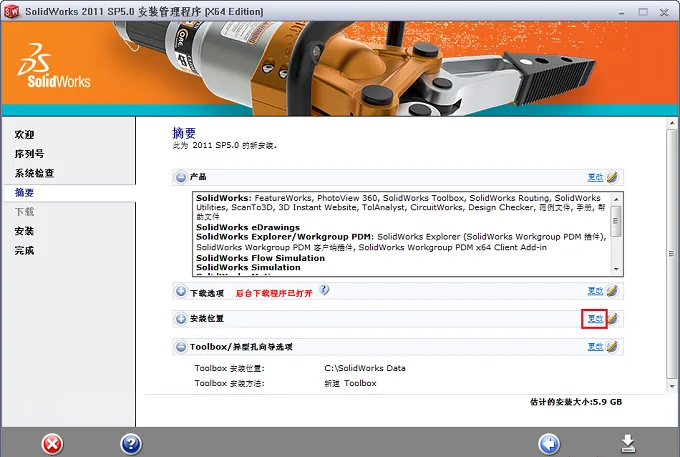
Task: Go to 欢迎 step in sidebar
Action: tap(24, 134)
